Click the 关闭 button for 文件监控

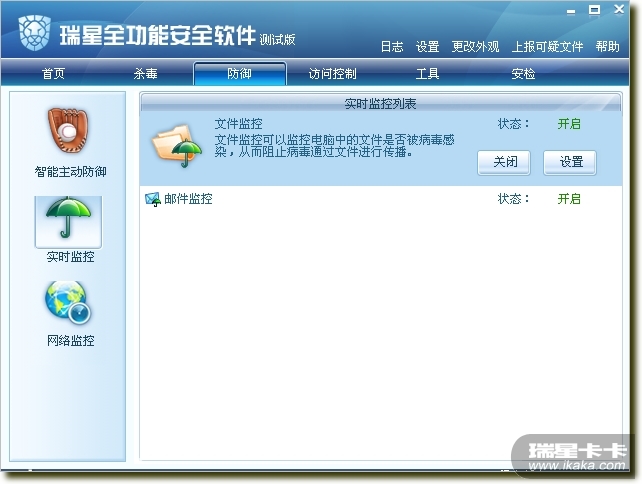[x=504, y=162]
